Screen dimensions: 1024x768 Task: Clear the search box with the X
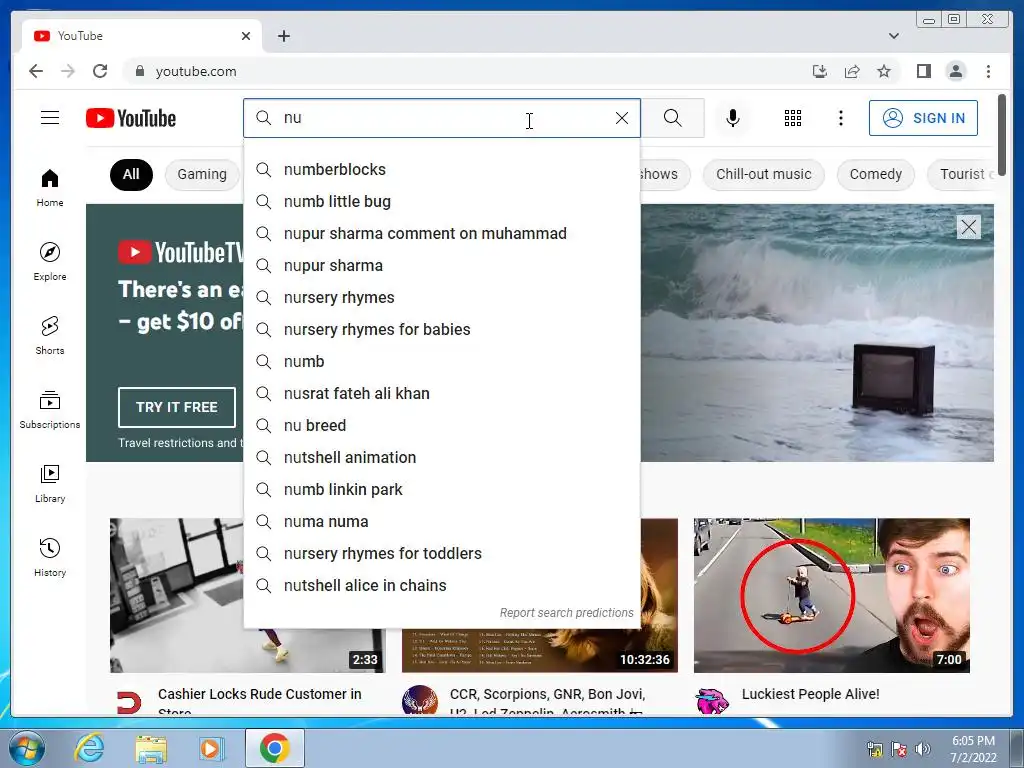[x=622, y=118]
